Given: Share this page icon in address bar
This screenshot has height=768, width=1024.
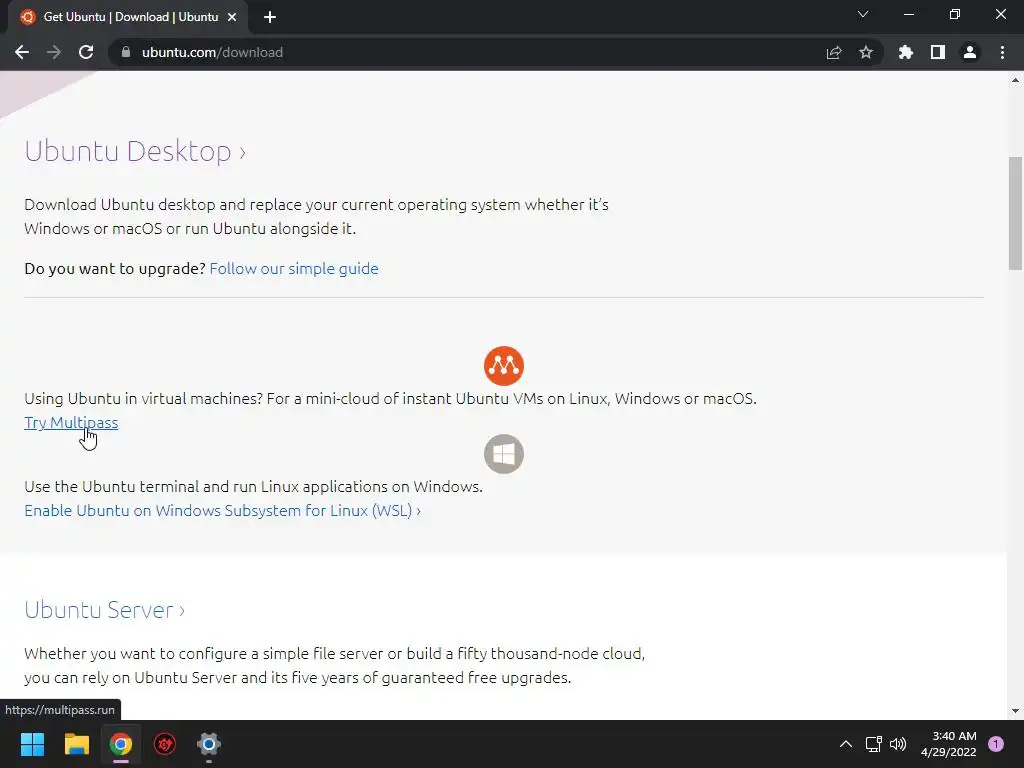Looking at the screenshot, I should point(834,52).
